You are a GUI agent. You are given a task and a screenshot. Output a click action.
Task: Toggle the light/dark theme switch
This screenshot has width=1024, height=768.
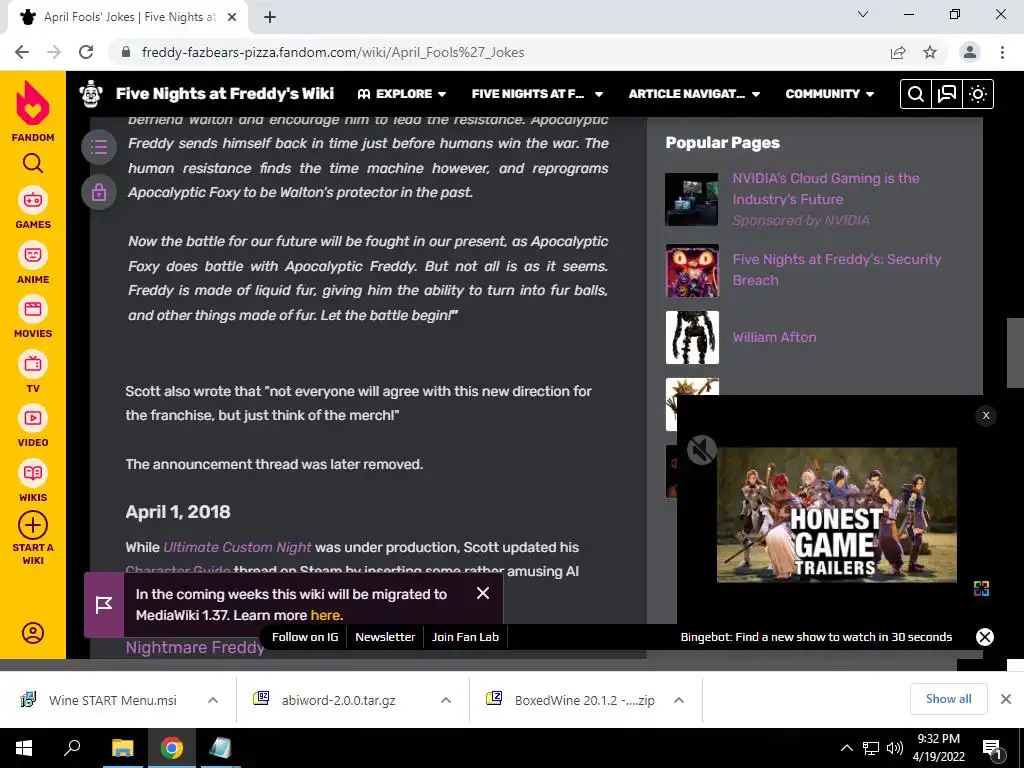(978, 94)
